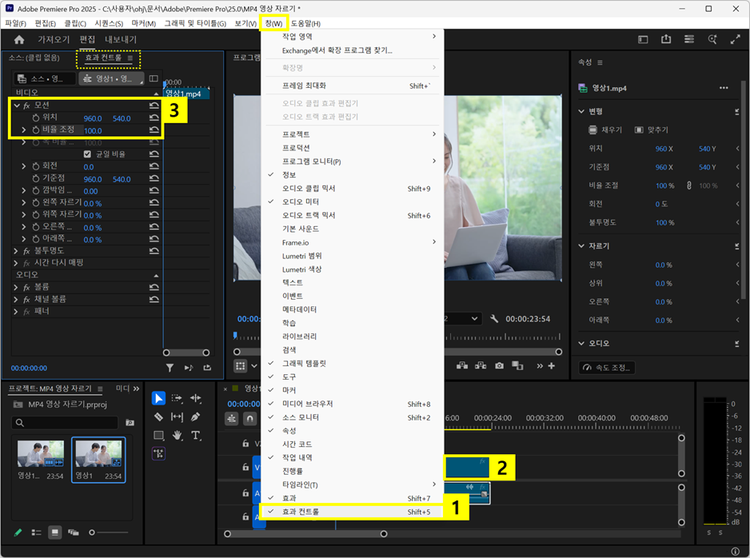
Task: Choose Lumetri 색상 from the menu
Action: pos(353,269)
